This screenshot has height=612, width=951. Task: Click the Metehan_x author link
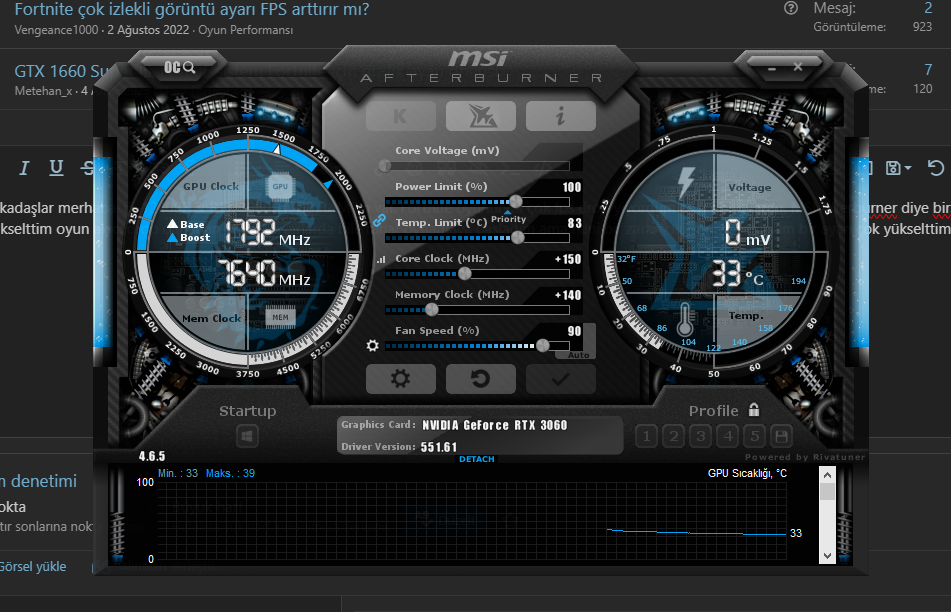click(44, 91)
